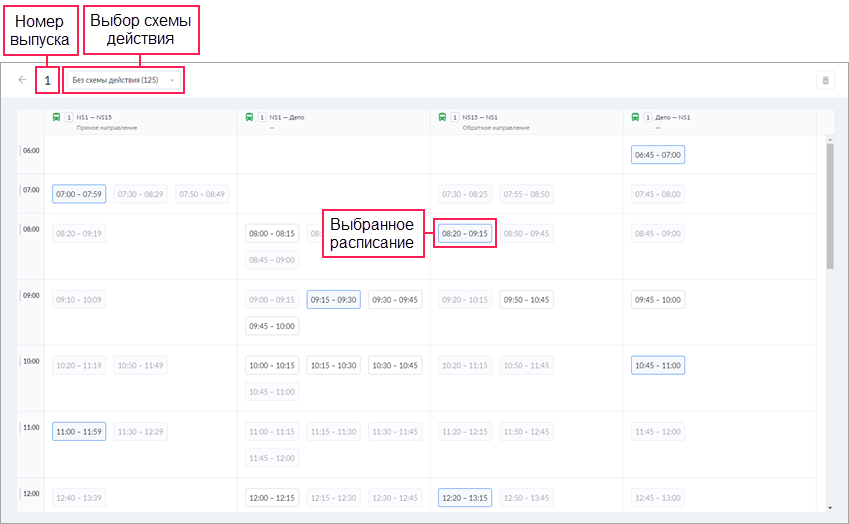Click the 07:30 - 08:25 slot
849x524 pixels.
(465, 194)
